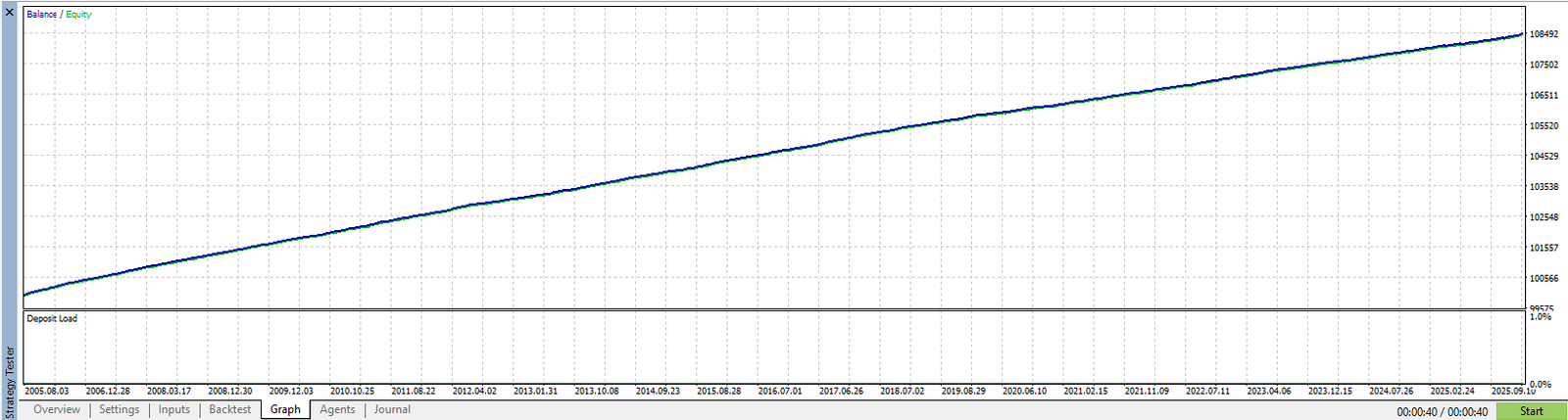Image resolution: width=1568 pixels, height=420 pixels.
Task: Click the 2021.02.15 date label
Action: coord(1086,392)
